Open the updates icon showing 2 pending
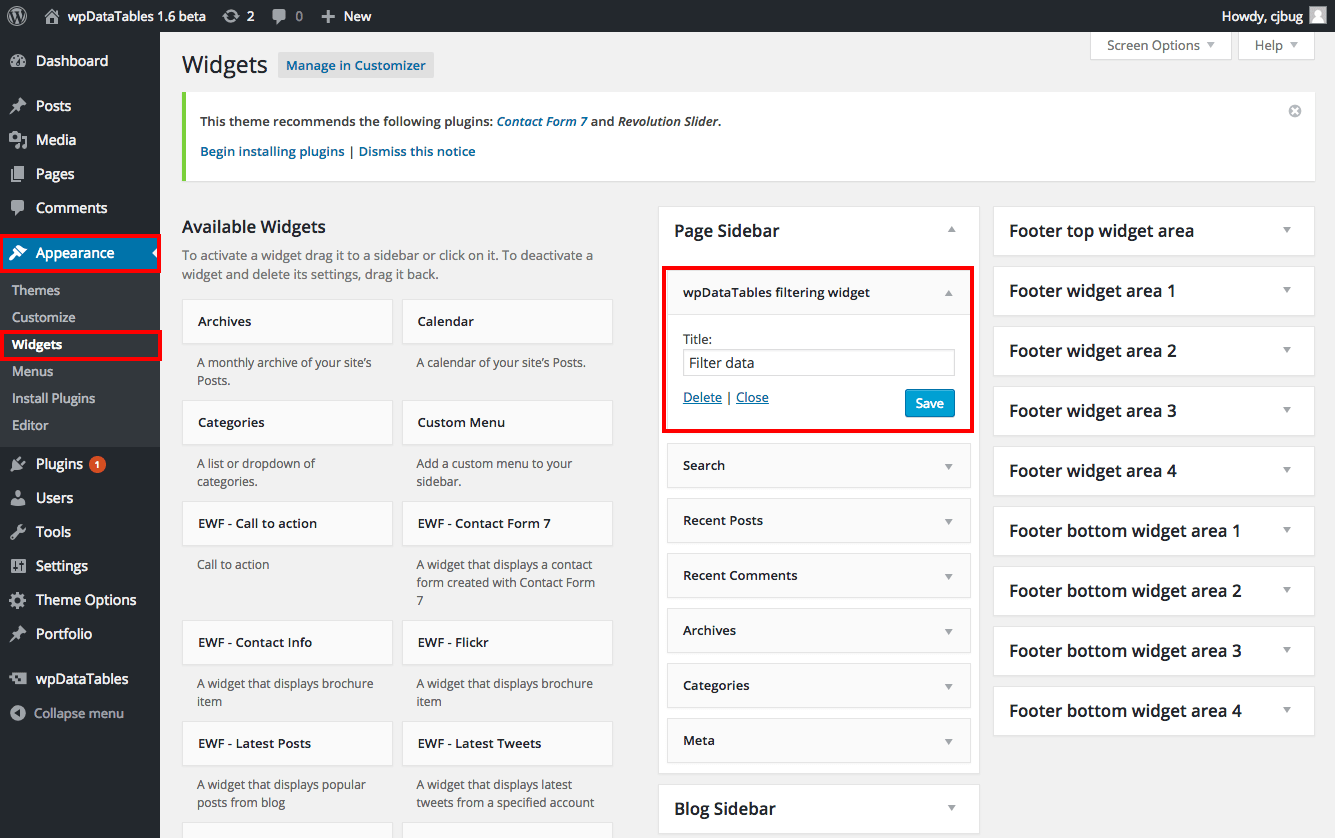The image size is (1335, 838). [230, 15]
